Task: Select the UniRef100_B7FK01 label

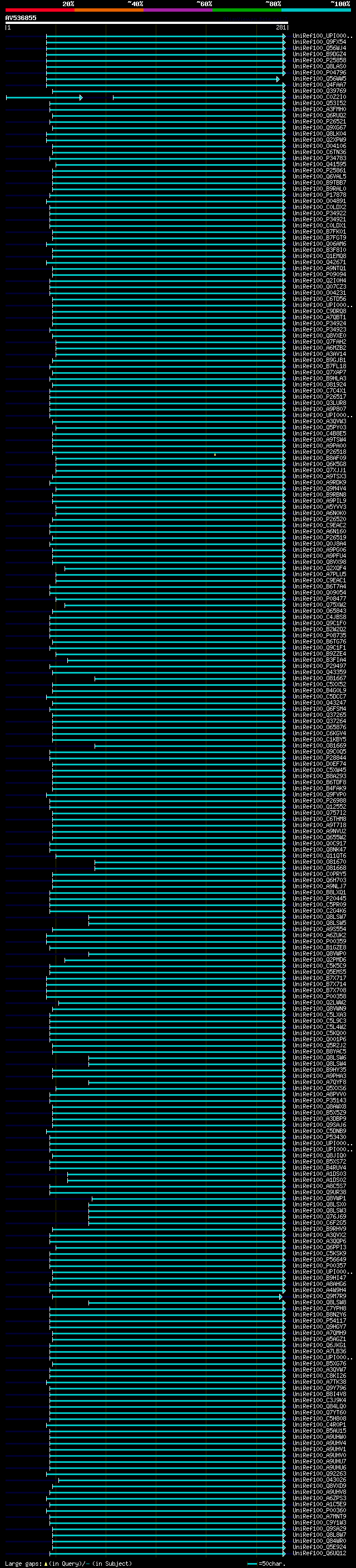Action: [319, 232]
